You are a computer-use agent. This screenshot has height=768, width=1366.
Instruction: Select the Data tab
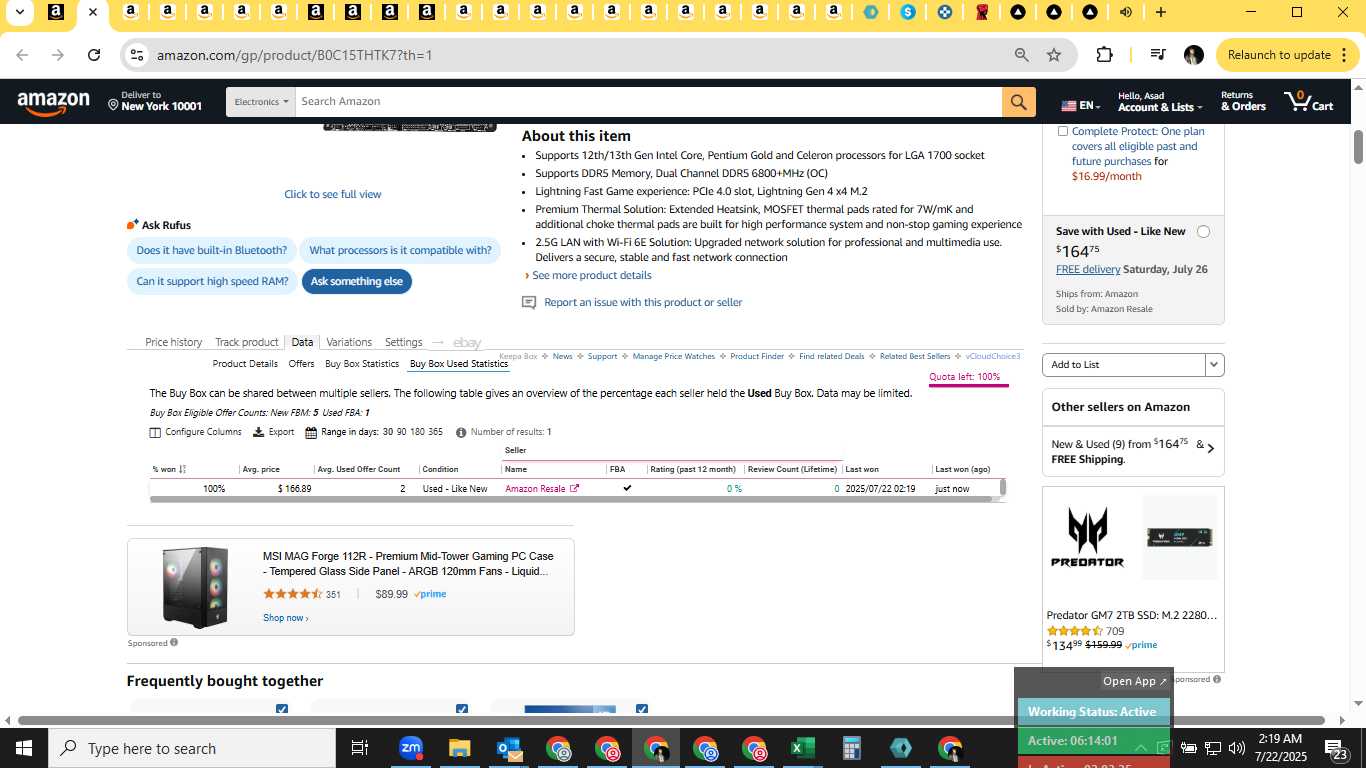click(x=302, y=342)
